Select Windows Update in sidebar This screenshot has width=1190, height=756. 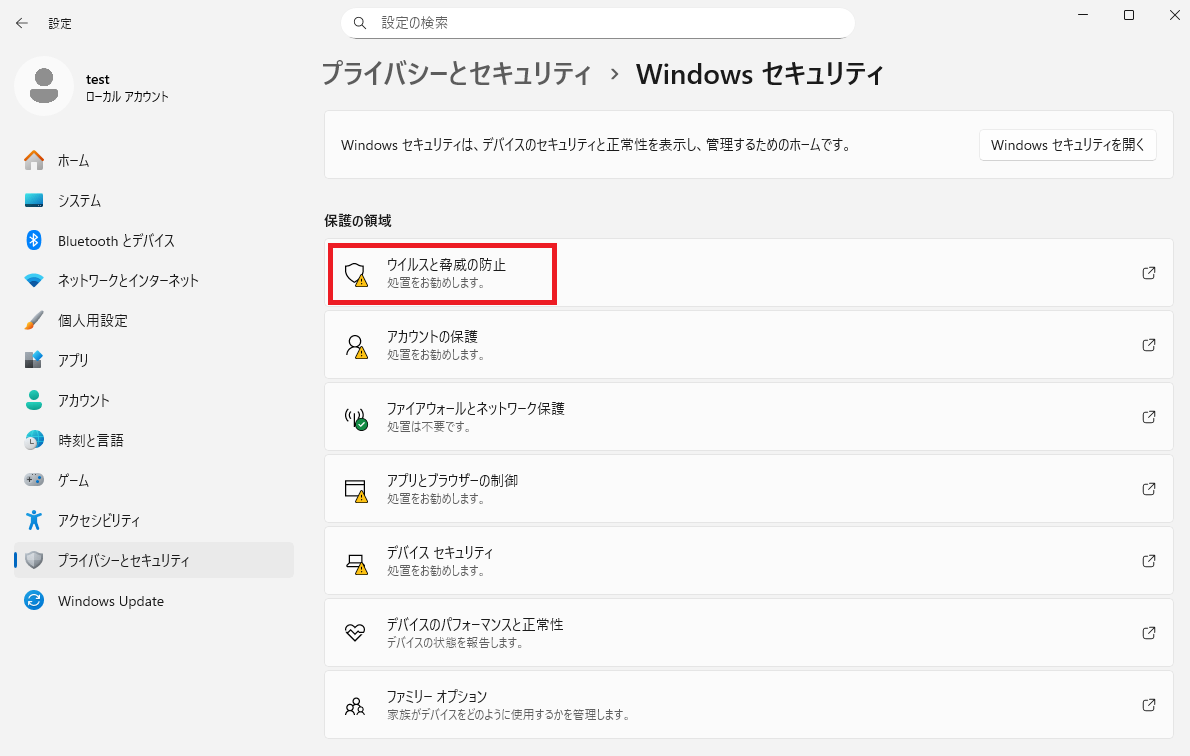tap(154, 600)
